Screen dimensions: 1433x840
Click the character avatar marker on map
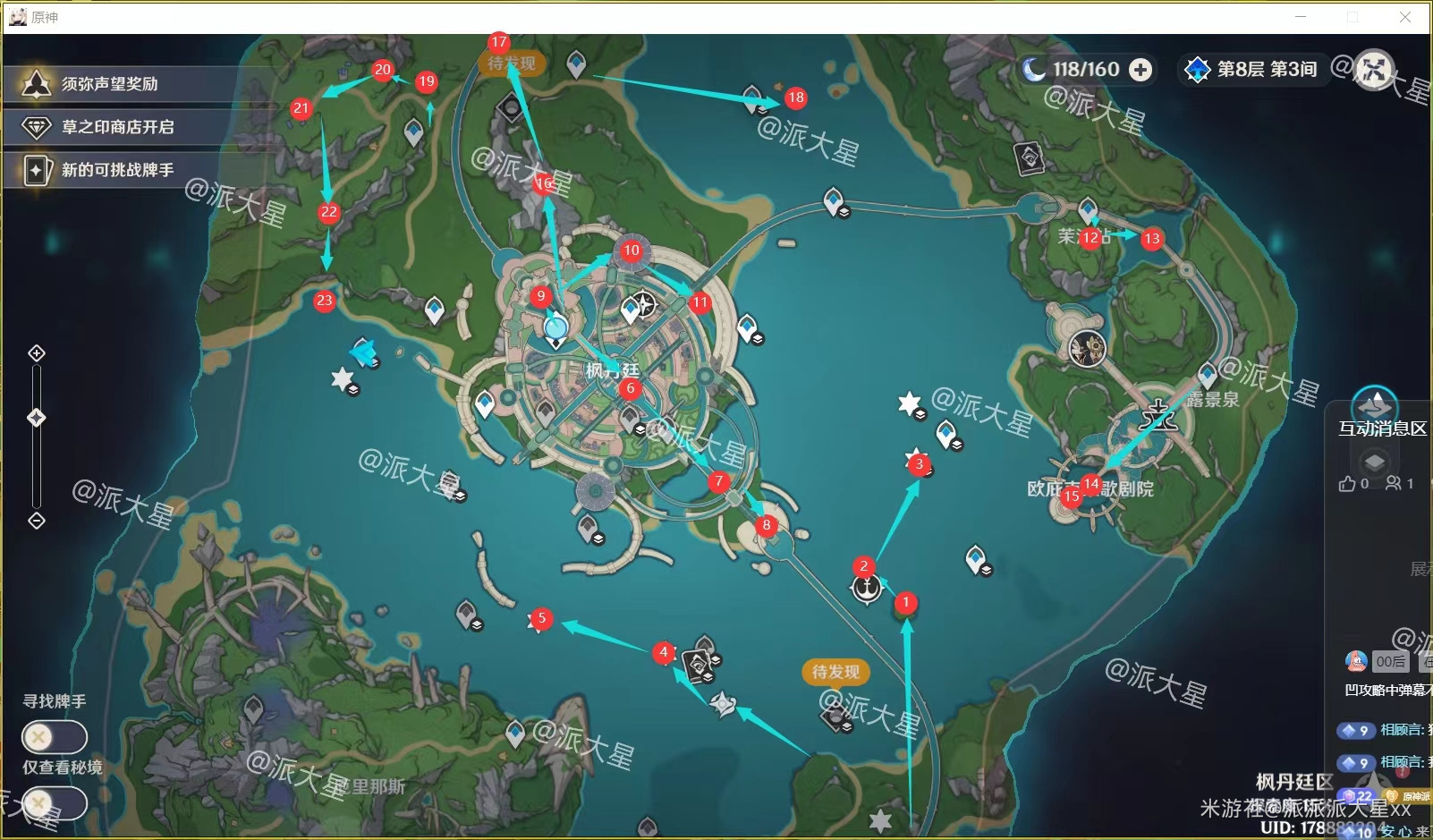(1088, 348)
